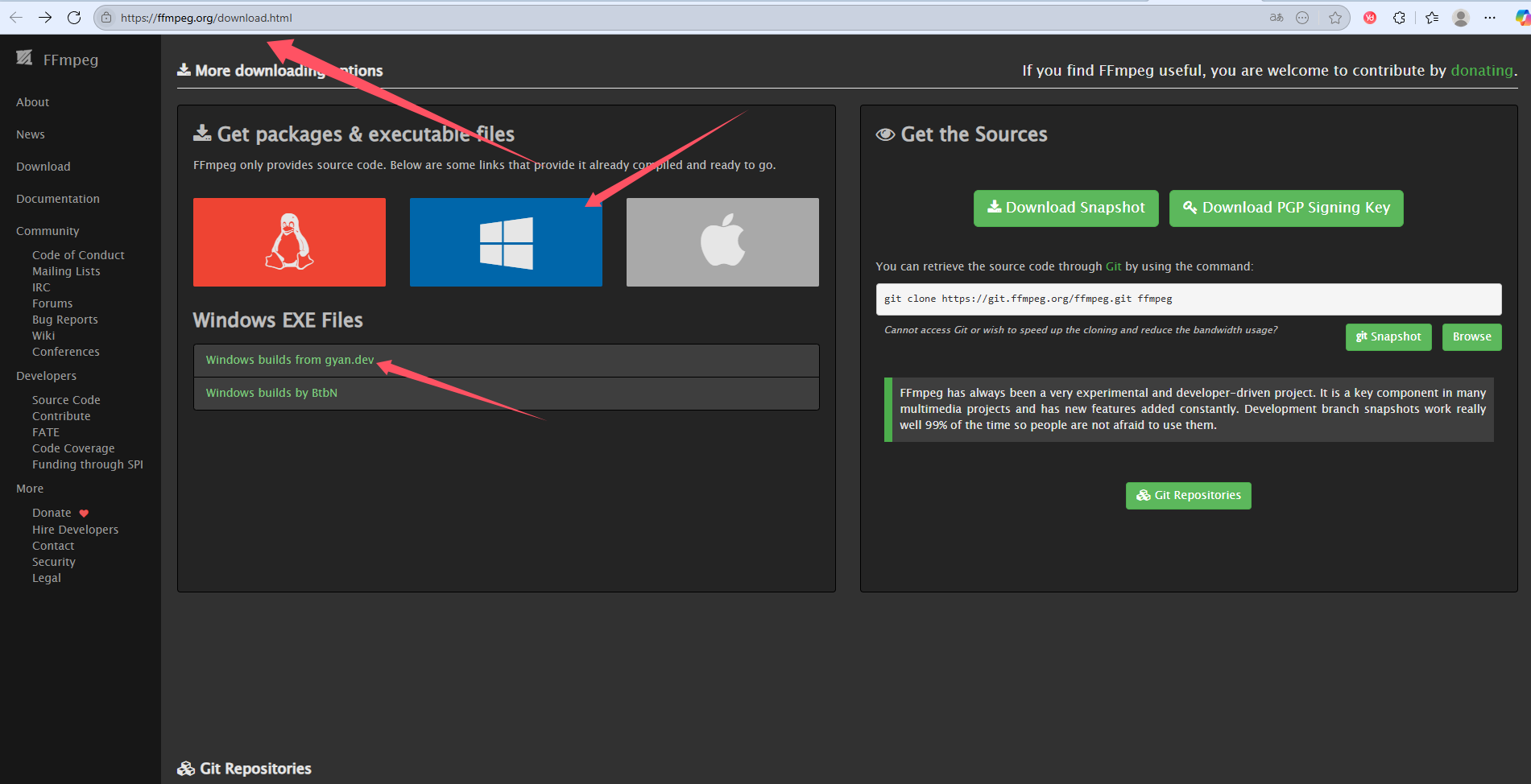Open Source Code link
The width and height of the screenshot is (1531, 784).
[66, 400]
